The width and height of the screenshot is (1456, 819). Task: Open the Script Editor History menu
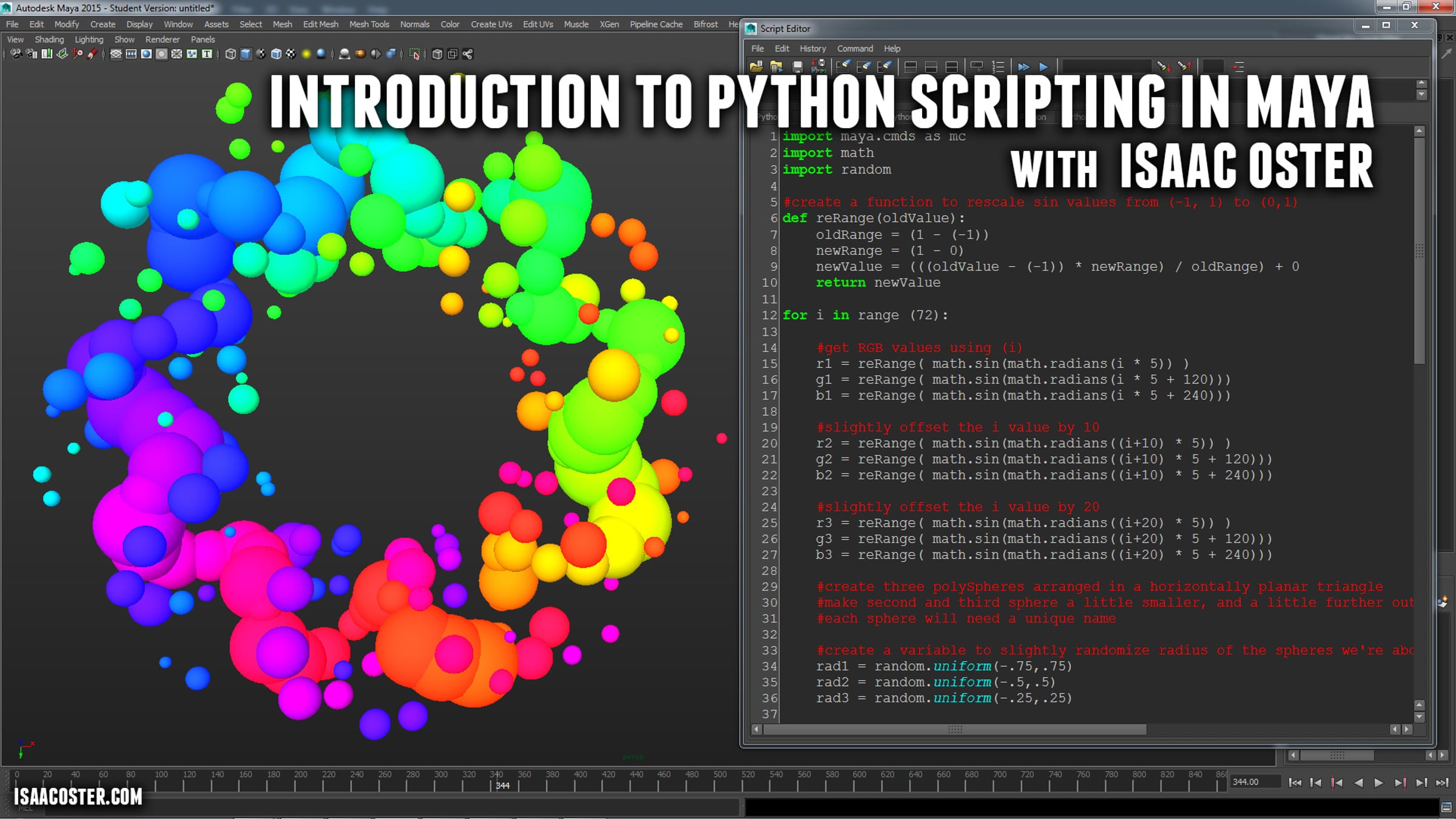812,49
